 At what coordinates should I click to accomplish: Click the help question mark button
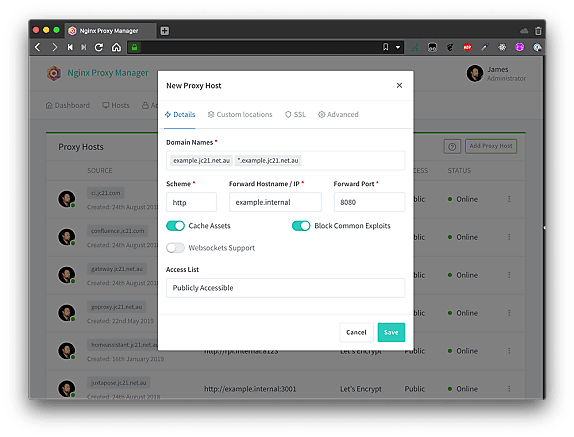(452, 146)
